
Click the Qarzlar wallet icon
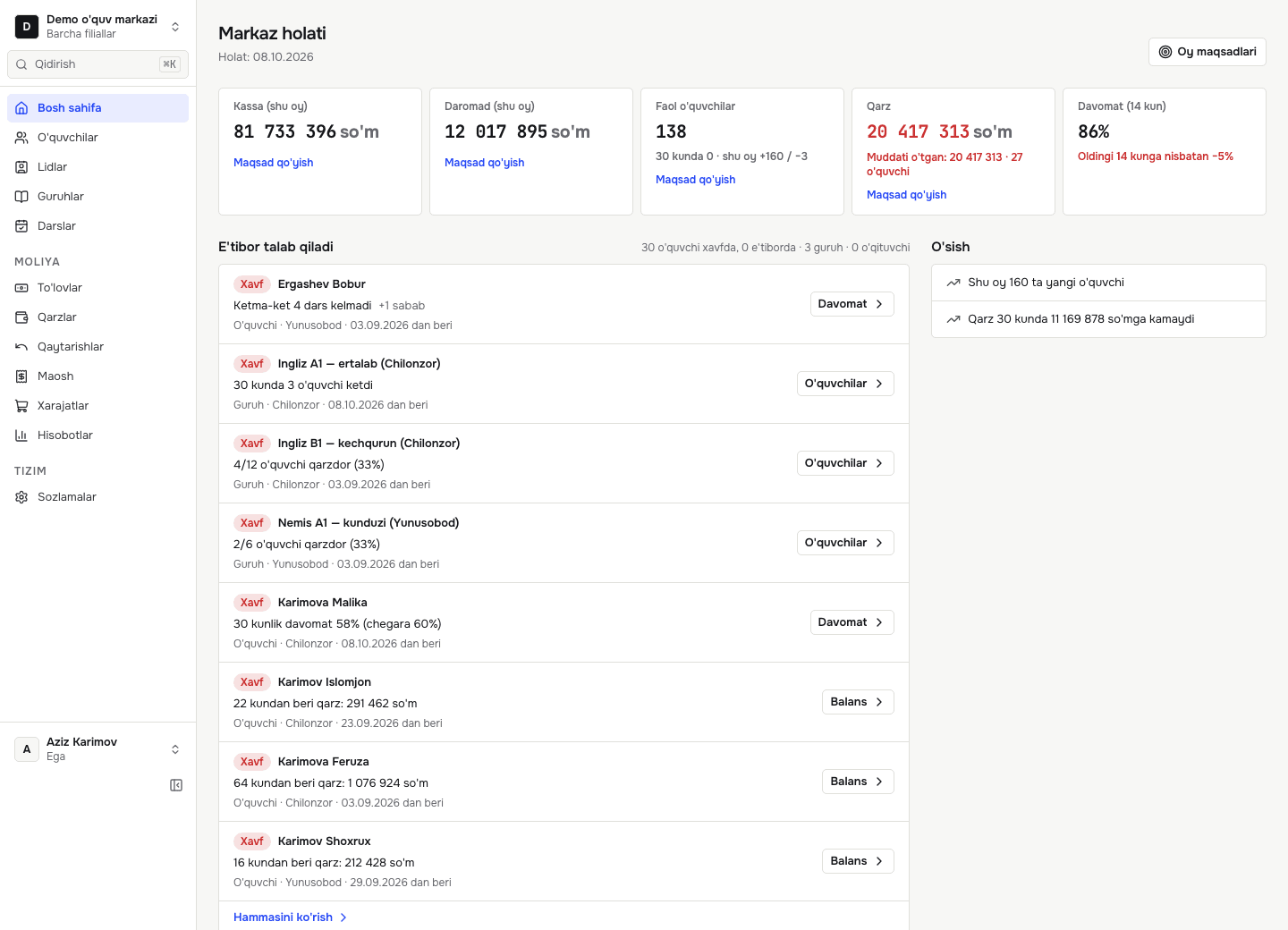[x=21, y=317]
